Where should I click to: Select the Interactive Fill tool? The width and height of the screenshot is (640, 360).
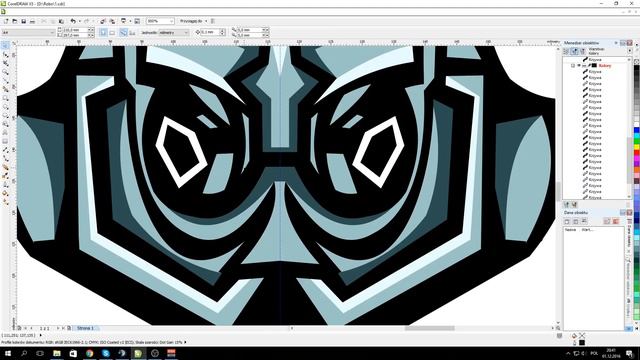point(5,202)
